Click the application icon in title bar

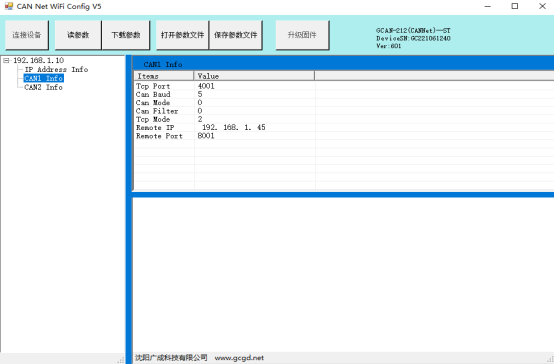[8, 6]
